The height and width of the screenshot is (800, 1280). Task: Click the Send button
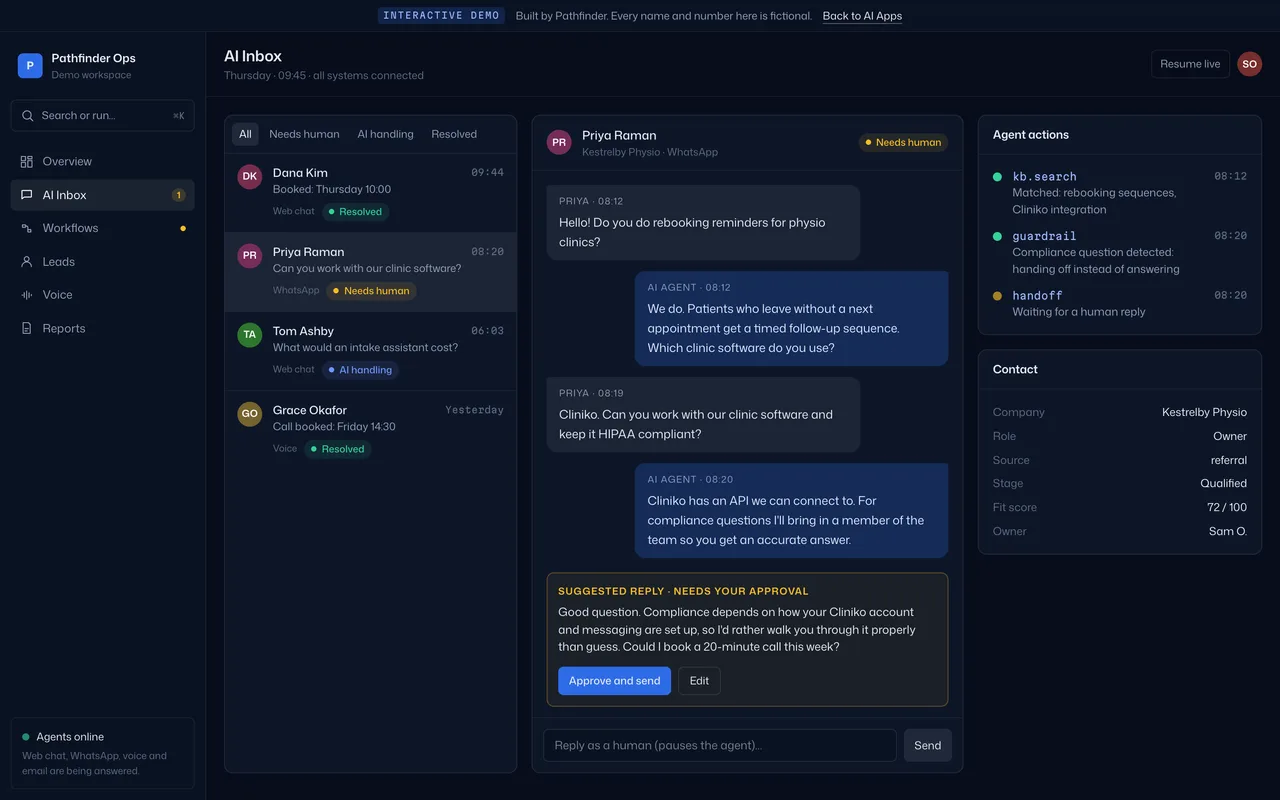[928, 745]
